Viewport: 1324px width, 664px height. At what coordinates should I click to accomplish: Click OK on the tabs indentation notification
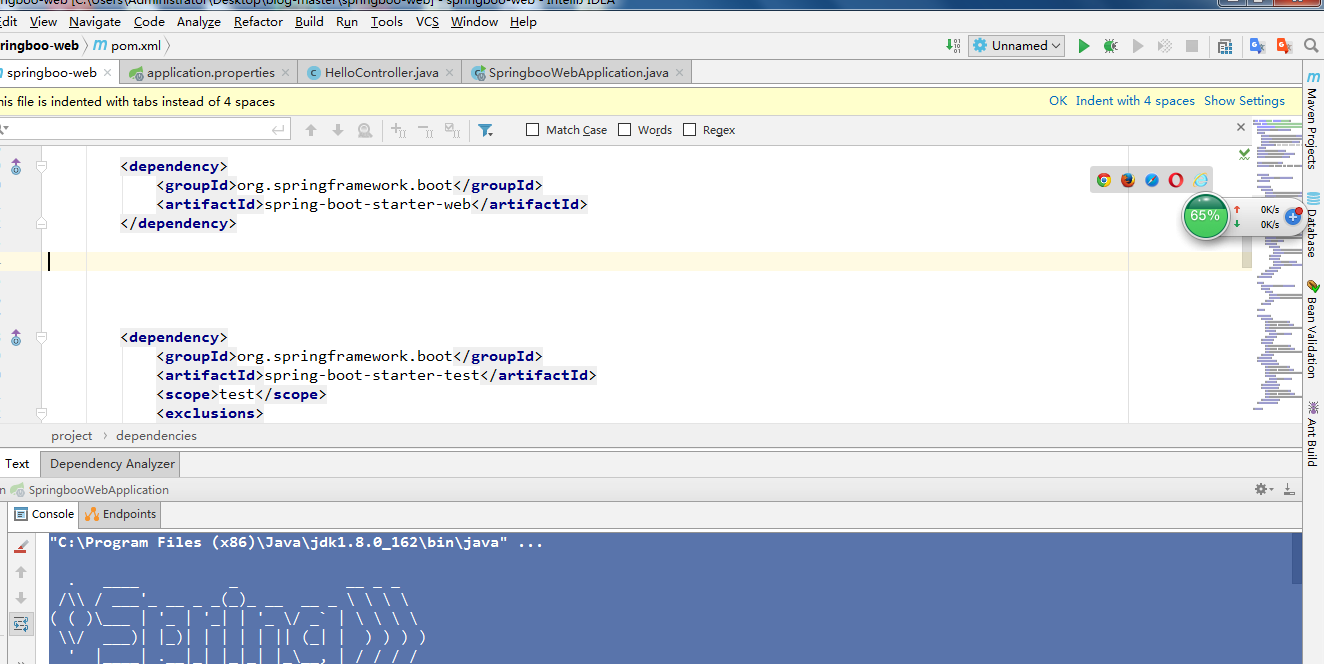pyautogui.click(x=1058, y=100)
